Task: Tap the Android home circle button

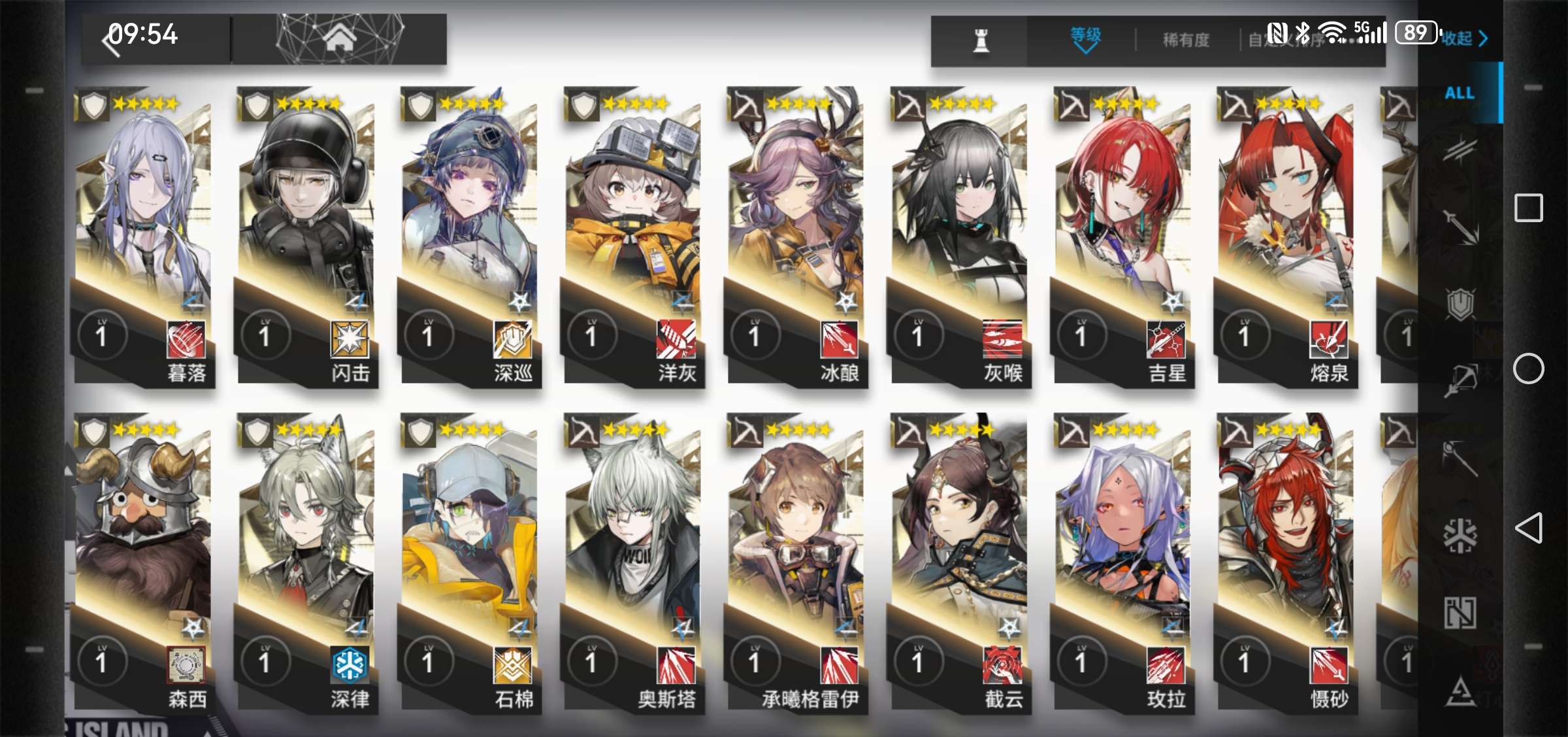Action: point(1528,369)
